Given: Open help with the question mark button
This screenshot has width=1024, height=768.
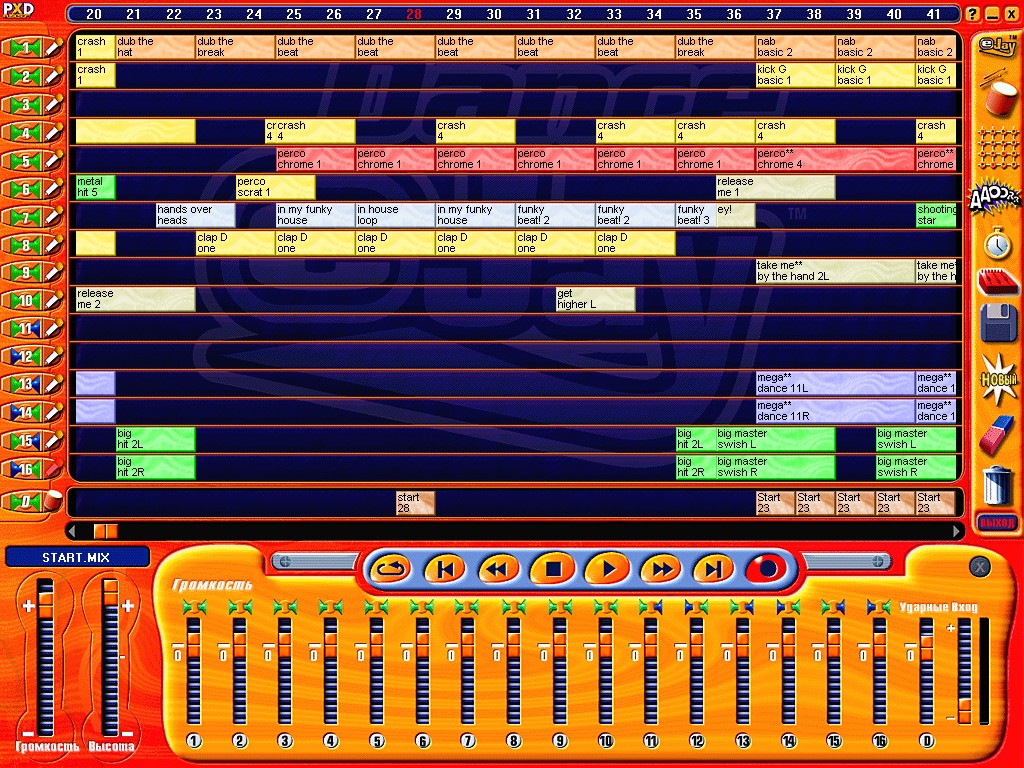Looking at the screenshot, I should click(972, 14).
